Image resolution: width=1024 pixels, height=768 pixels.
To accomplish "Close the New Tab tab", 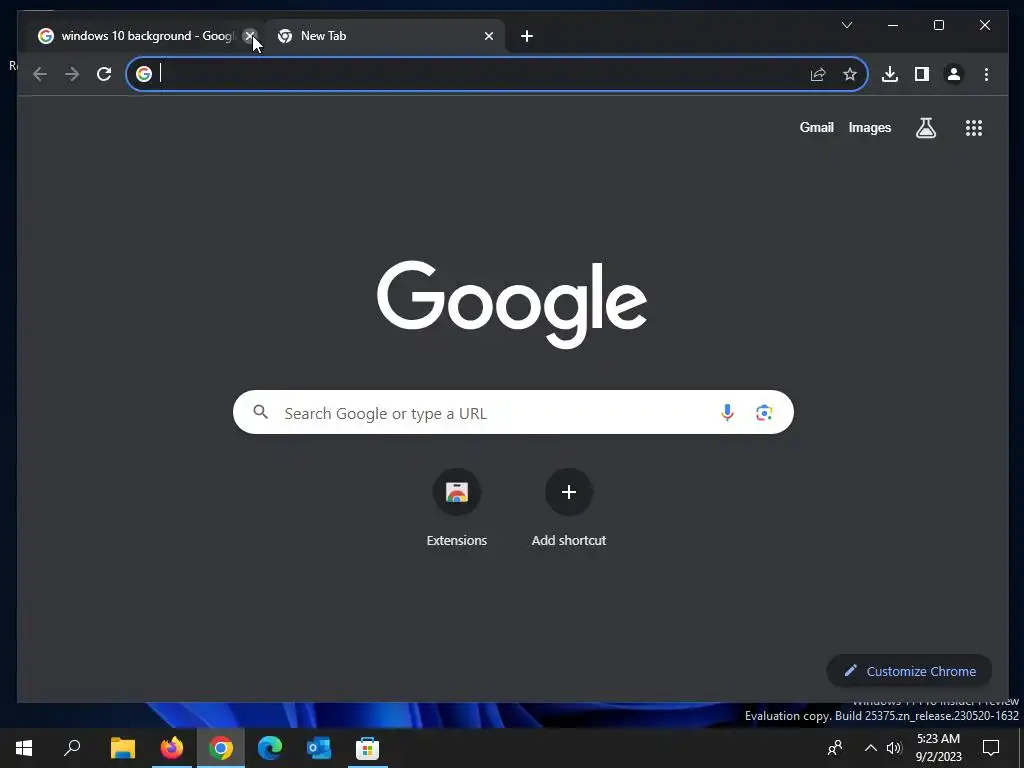I will [488, 36].
